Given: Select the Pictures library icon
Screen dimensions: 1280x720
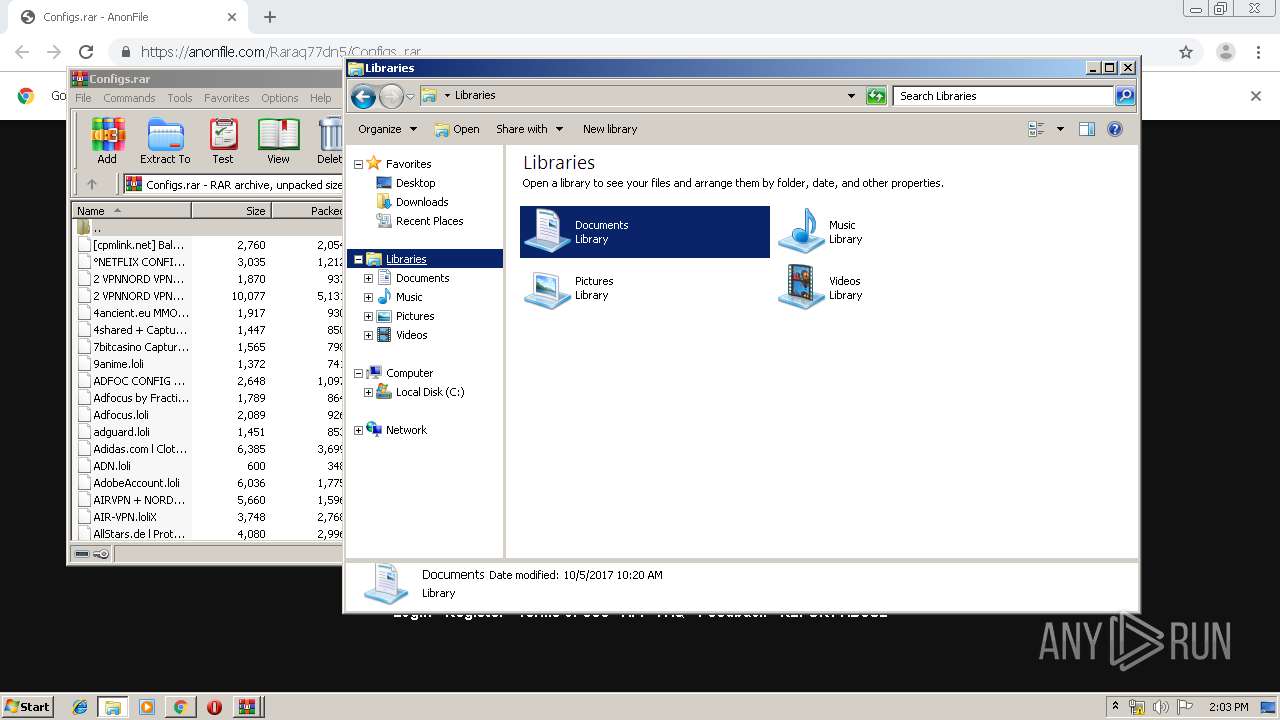Looking at the screenshot, I should tap(547, 288).
